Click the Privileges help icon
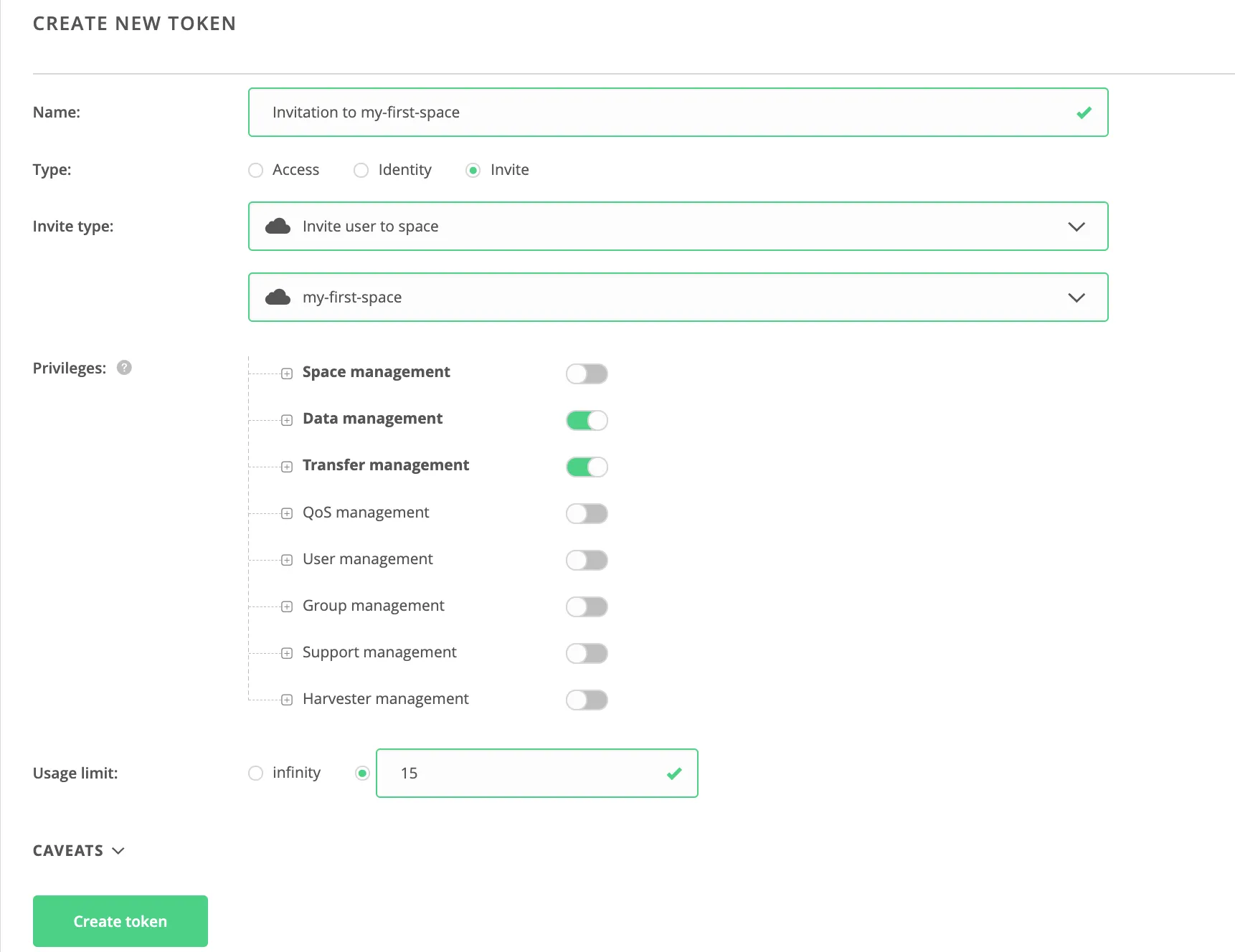This screenshot has height=952, width=1235. coord(123,368)
